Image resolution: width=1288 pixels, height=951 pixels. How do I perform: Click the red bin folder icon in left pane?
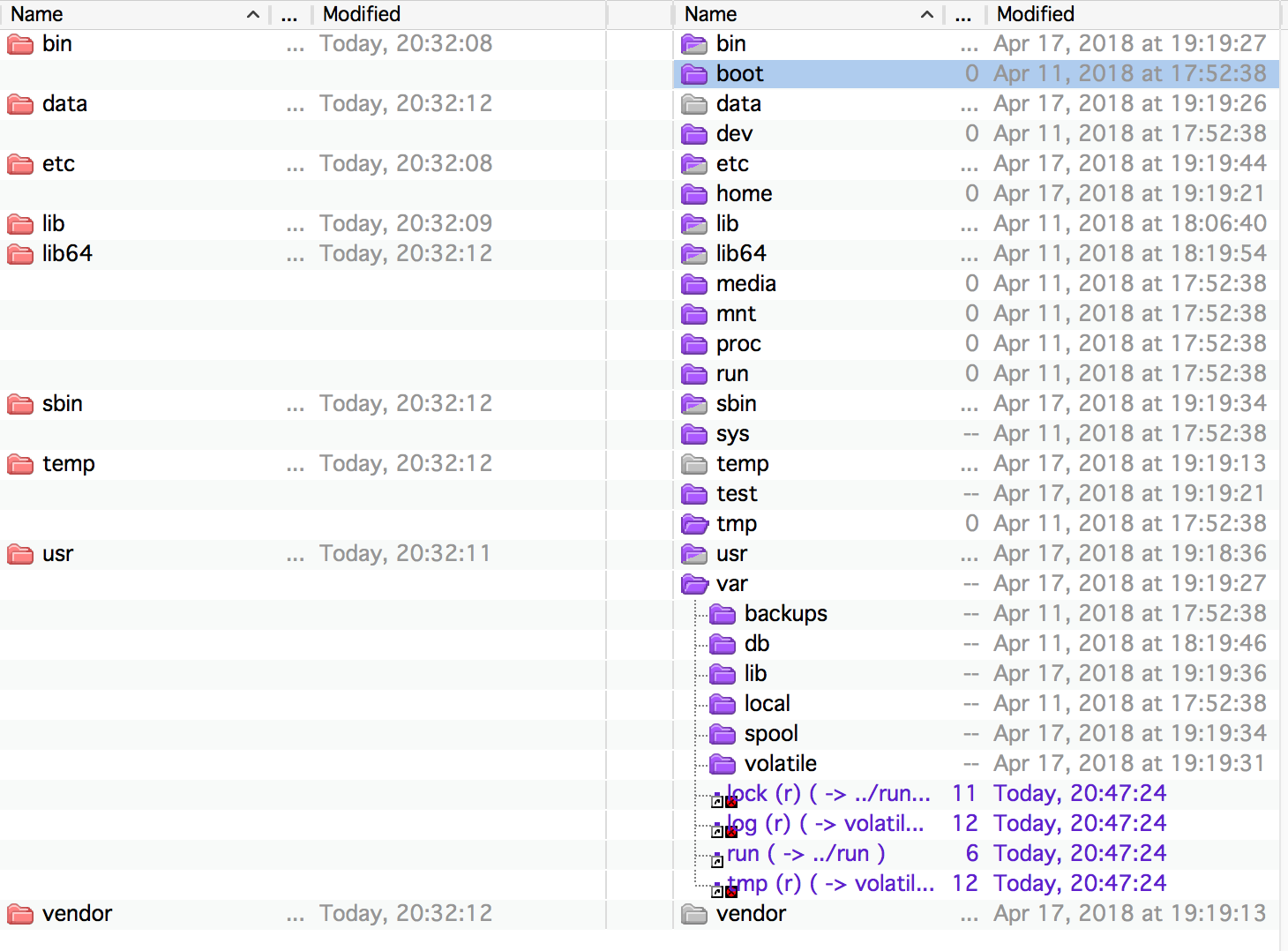[20, 44]
